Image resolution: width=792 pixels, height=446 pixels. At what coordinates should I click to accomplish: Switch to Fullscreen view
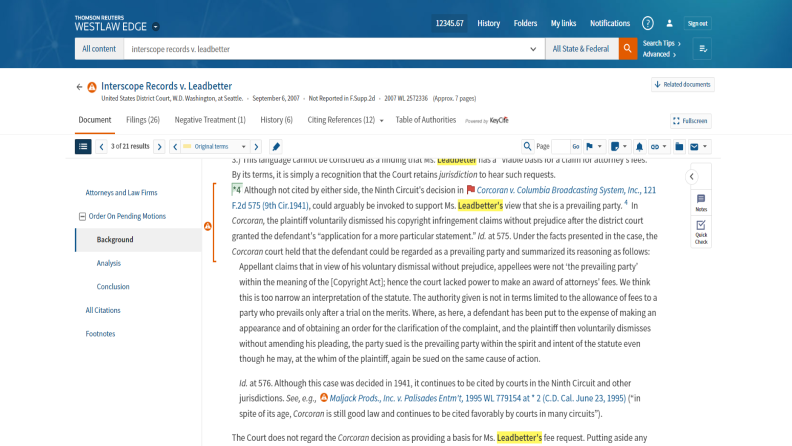click(690, 121)
